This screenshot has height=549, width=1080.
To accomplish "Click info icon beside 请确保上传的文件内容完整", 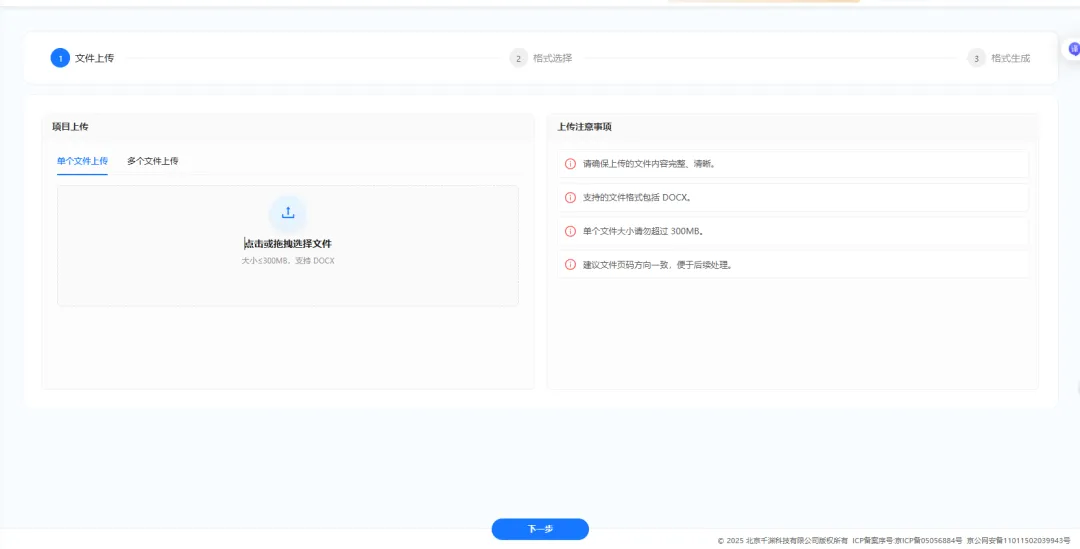I will [x=570, y=164].
